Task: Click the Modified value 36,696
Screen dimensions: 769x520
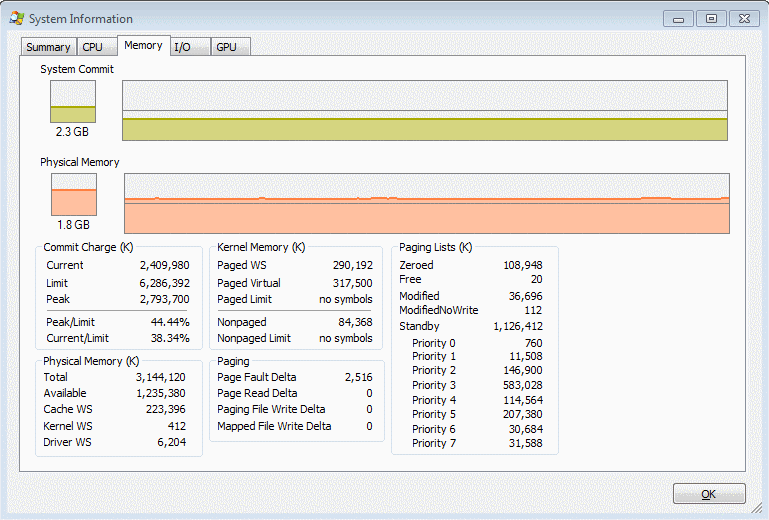Action: [526, 296]
